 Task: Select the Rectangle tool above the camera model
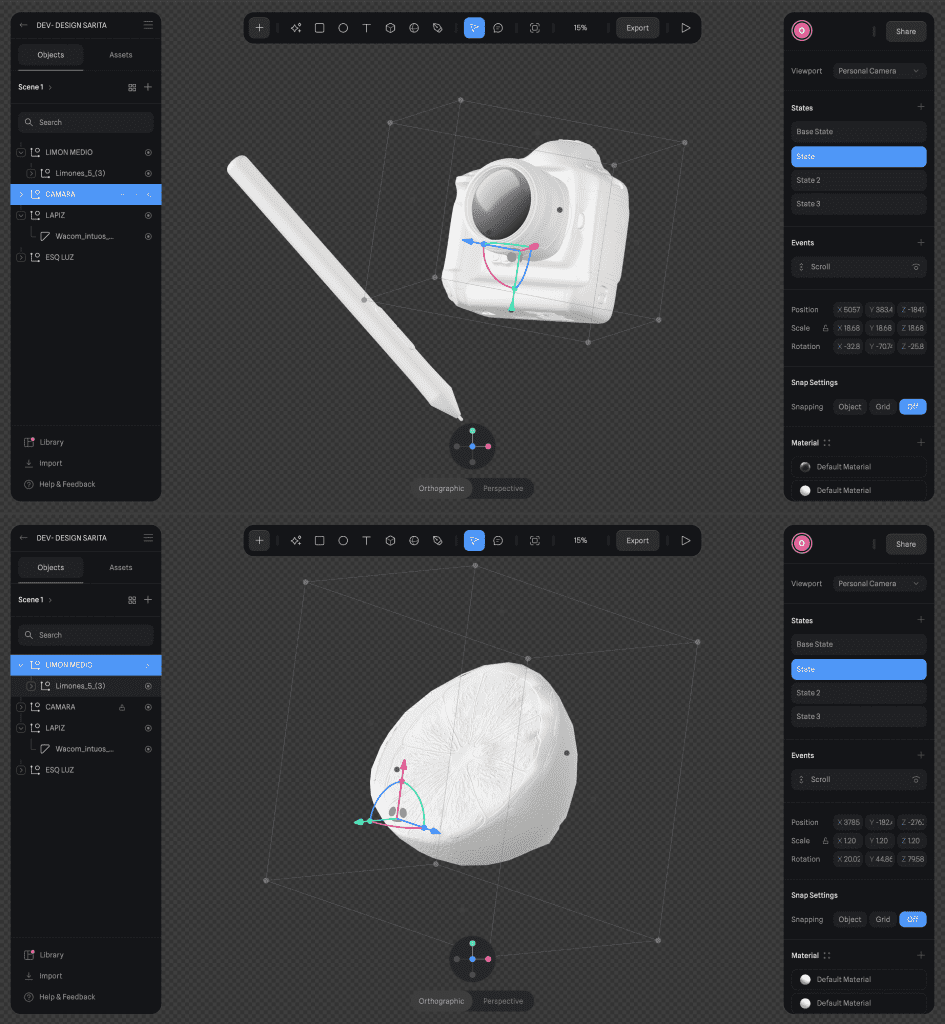[319, 28]
